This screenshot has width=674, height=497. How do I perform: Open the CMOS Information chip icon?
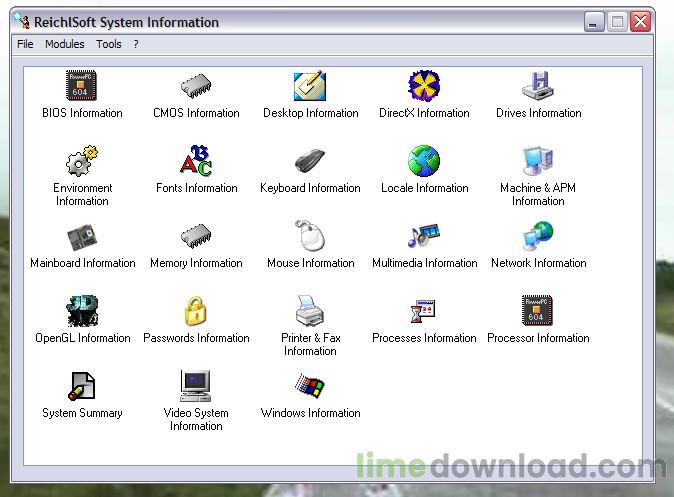pyautogui.click(x=196, y=86)
